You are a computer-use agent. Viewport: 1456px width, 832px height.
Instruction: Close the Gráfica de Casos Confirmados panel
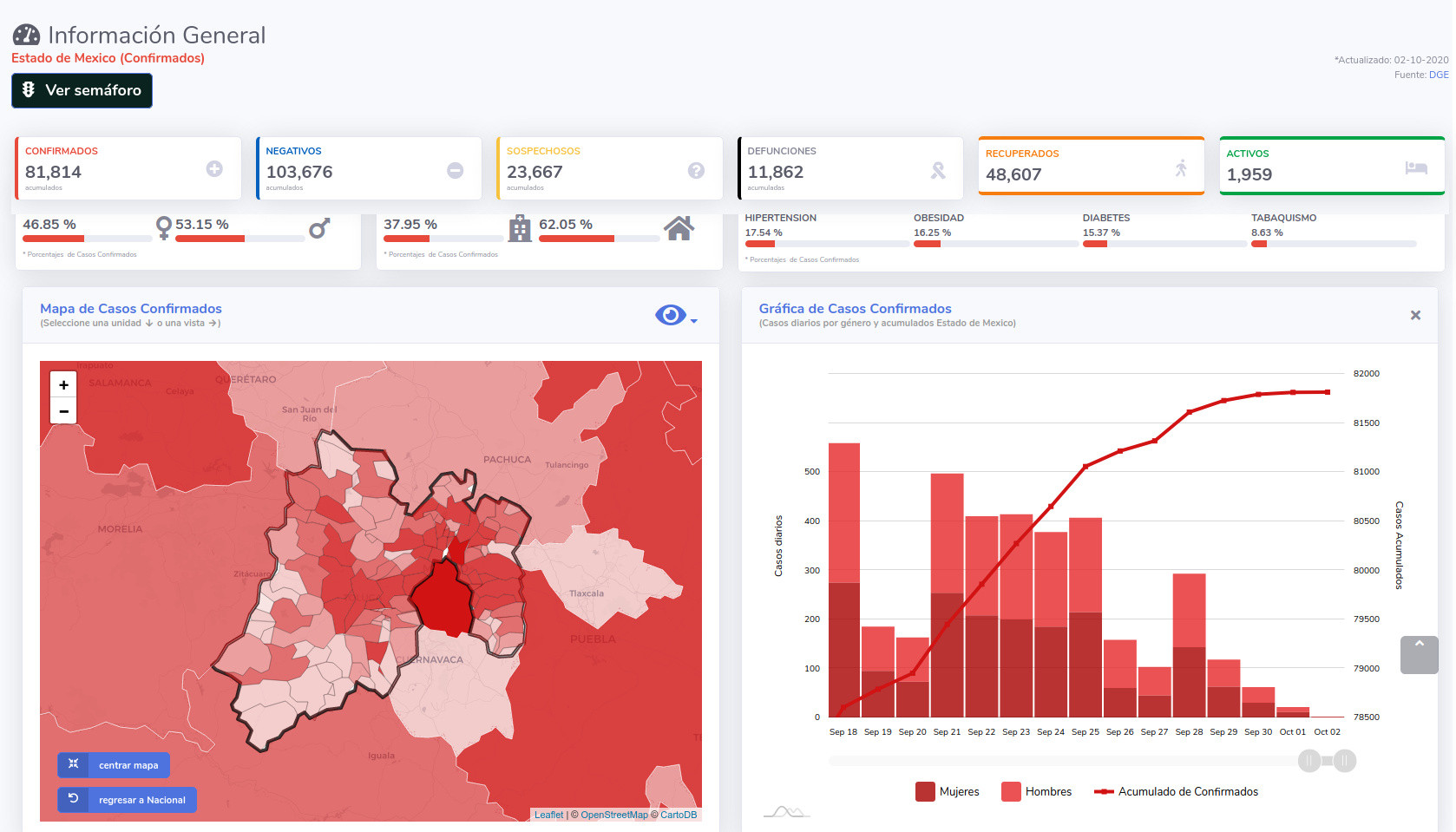pyautogui.click(x=1415, y=315)
